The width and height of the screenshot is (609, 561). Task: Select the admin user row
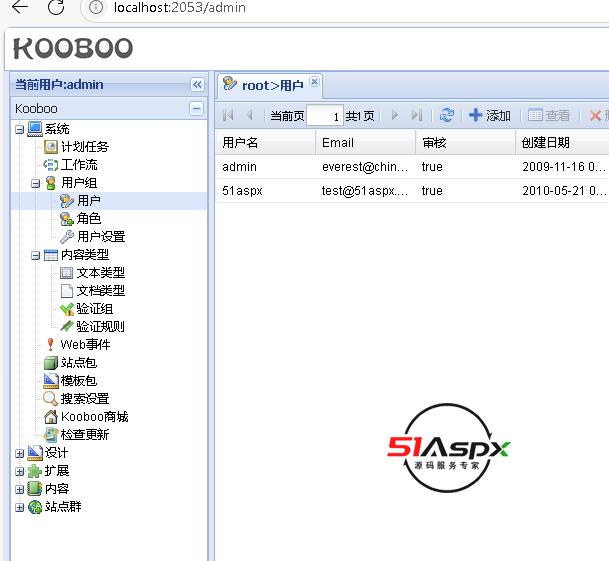coord(412,167)
